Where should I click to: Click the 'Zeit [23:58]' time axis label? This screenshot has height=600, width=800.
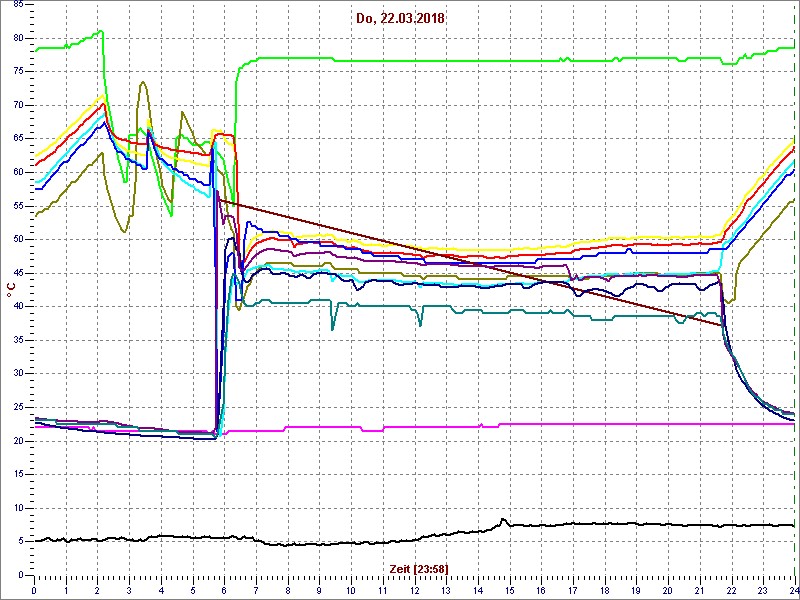418,568
